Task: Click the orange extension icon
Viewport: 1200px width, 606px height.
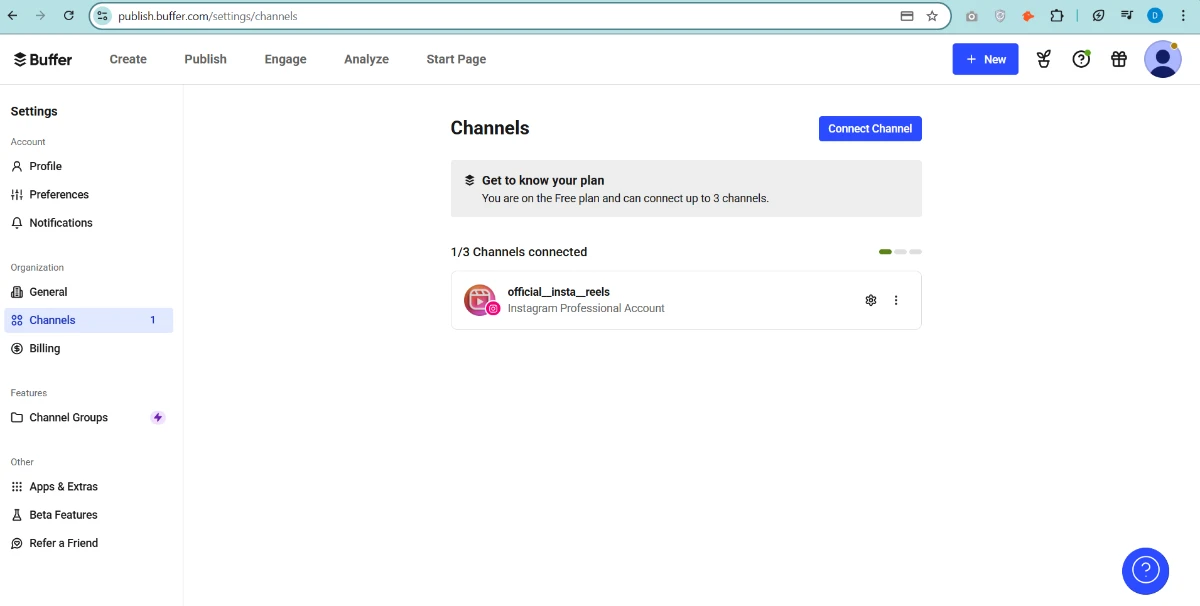Action: (x=1028, y=16)
